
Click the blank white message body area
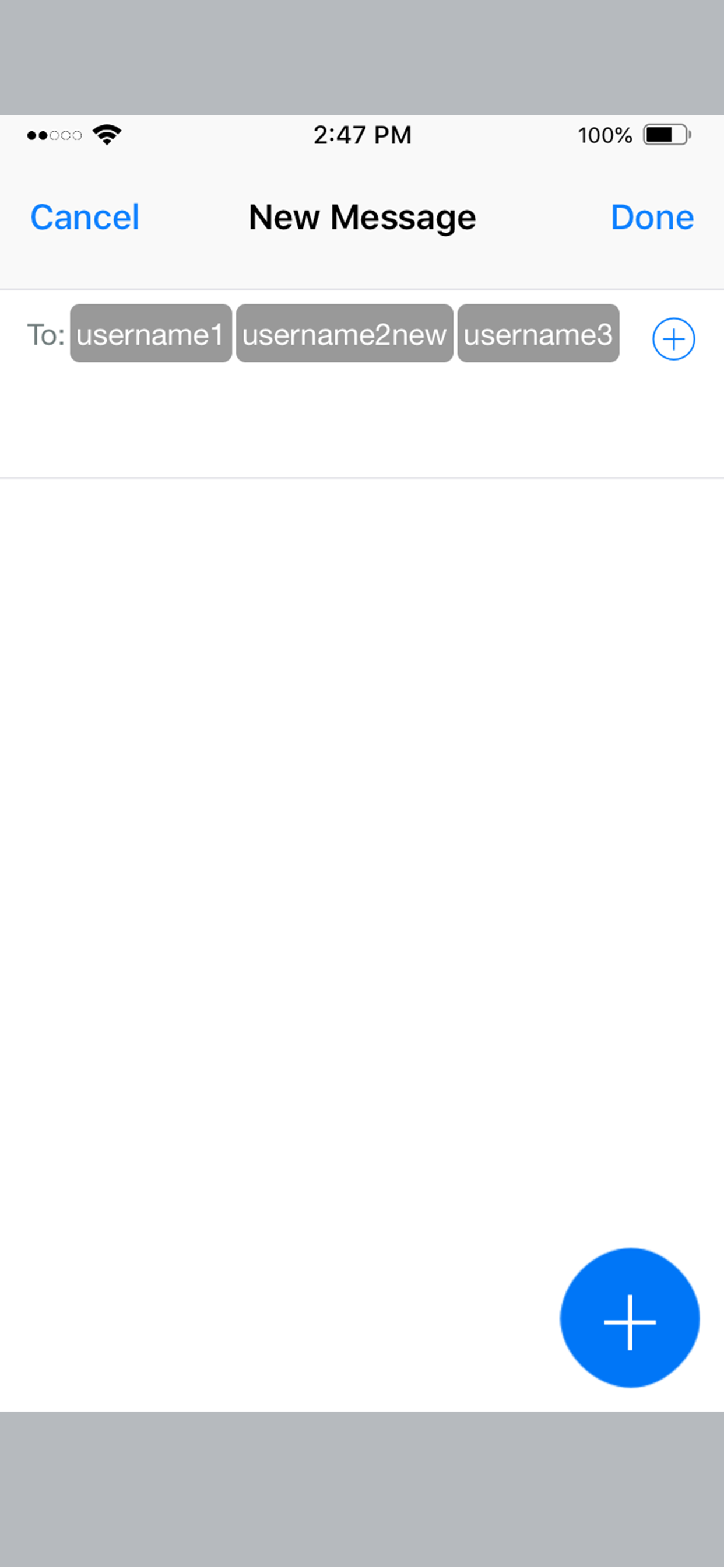(304, 852)
